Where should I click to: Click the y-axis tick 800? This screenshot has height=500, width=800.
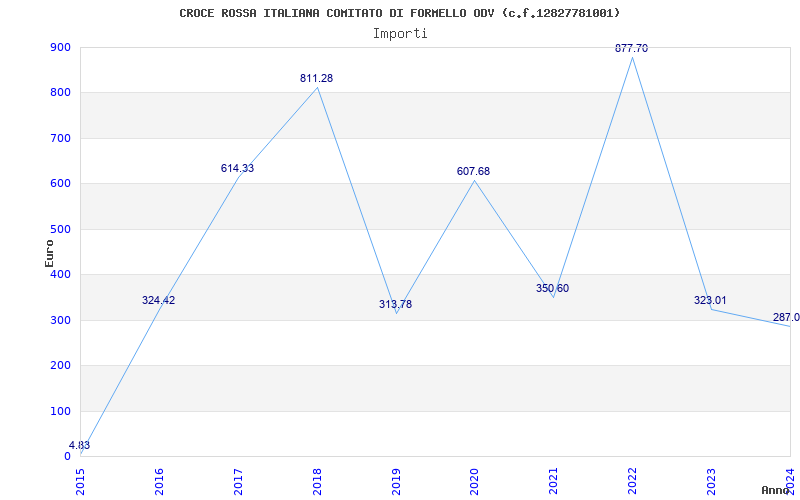coord(60,93)
